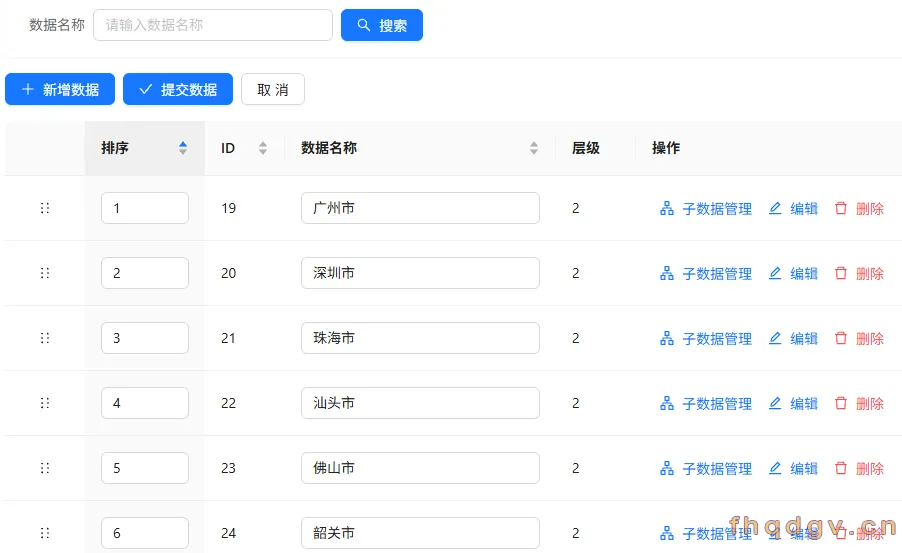Screen dimensions: 902x553
Task: Click the 取消 cancel button
Action: pos(273,89)
